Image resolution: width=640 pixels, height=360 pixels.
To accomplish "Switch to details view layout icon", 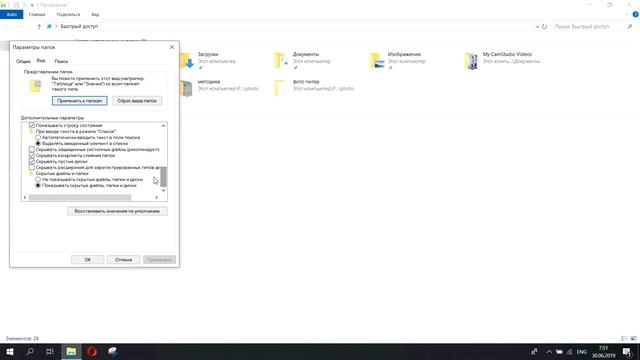I will (x=624, y=338).
